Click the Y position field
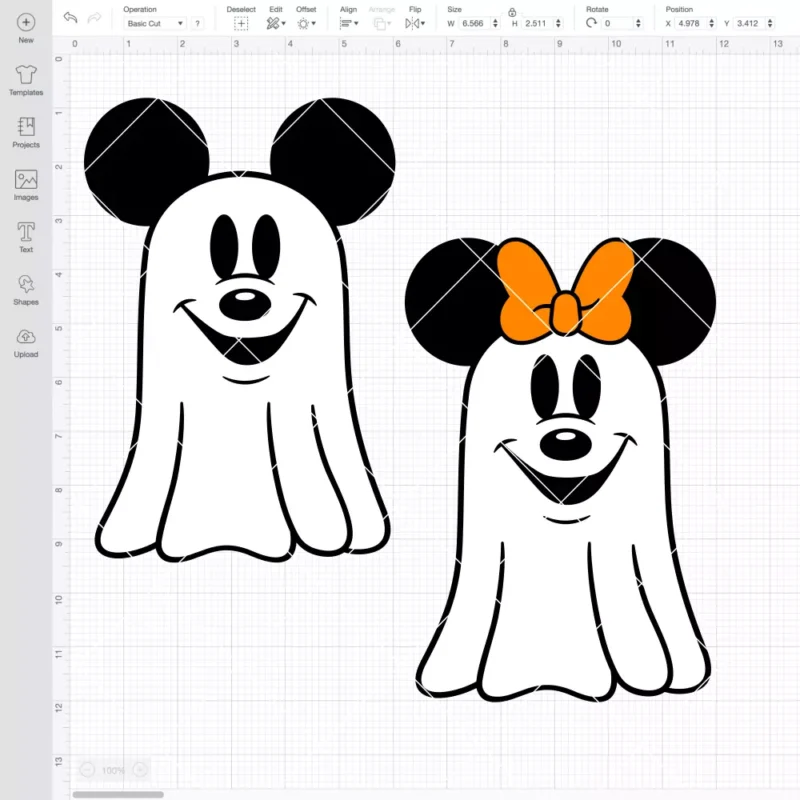Viewport: 800px width, 800px height. (x=749, y=23)
